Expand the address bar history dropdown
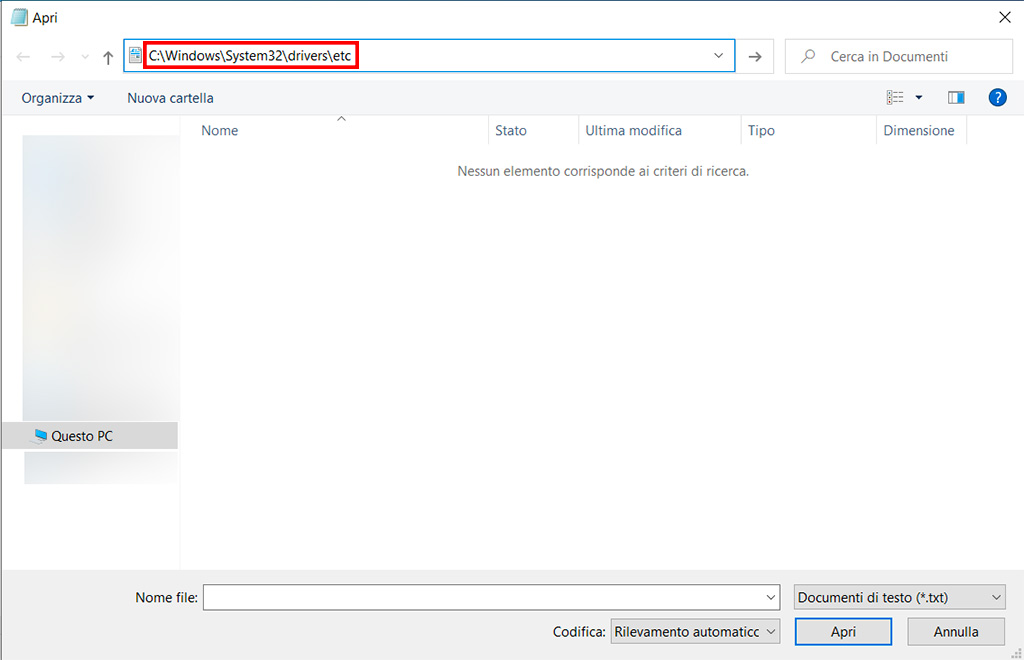Viewport: 1024px width, 660px height. pyautogui.click(x=718, y=55)
